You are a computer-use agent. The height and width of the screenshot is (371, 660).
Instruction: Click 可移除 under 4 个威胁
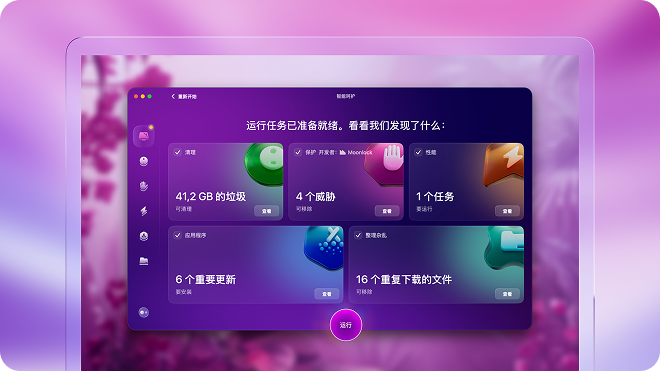304,209
